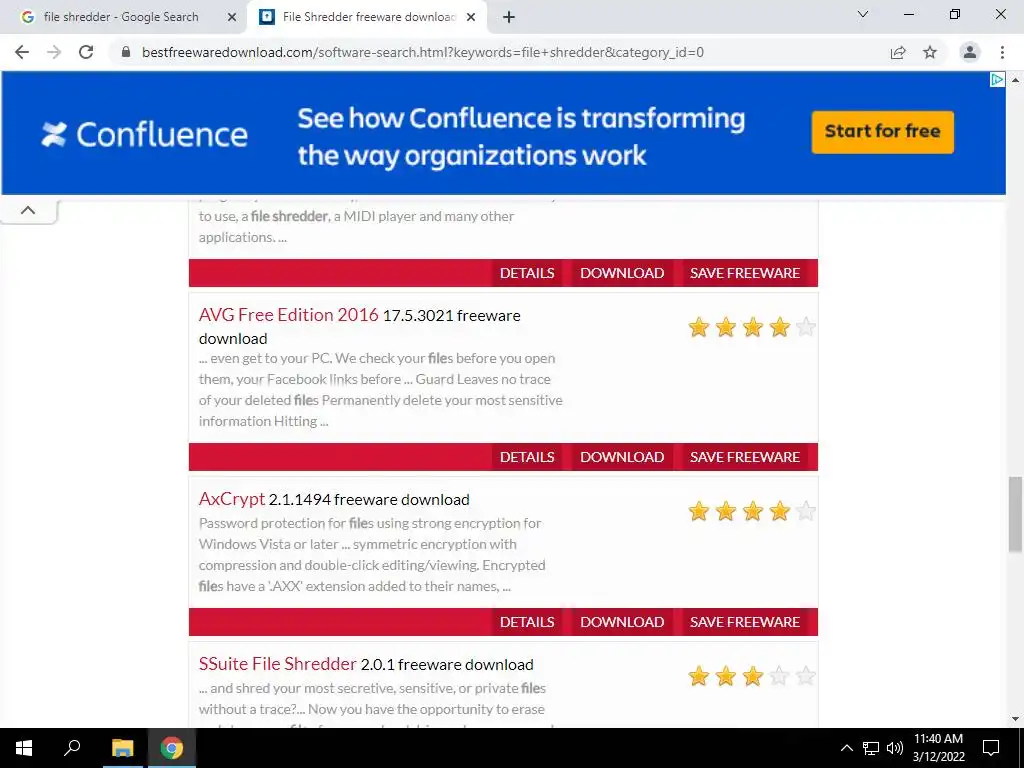1024x768 pixels.
Task: Collapse panel with the up chevron
Action: click(28, 210)
